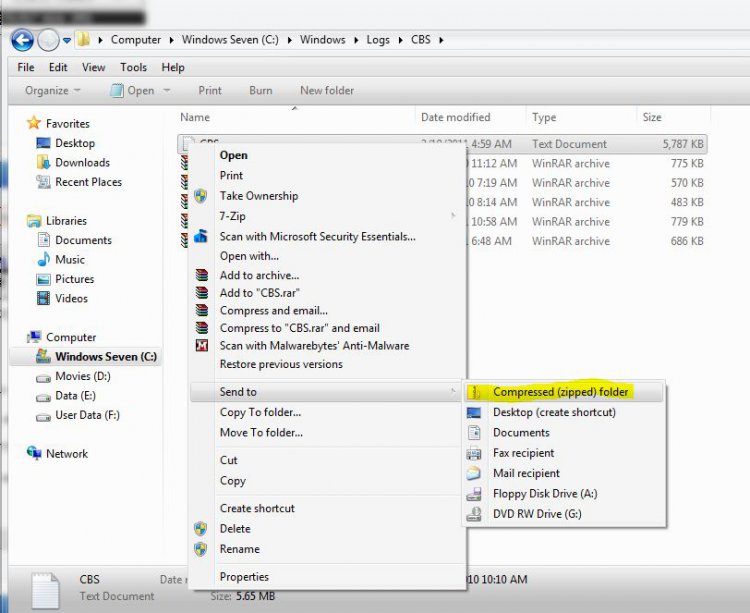
Task: Open the View menu
Action: pos(93,67)
